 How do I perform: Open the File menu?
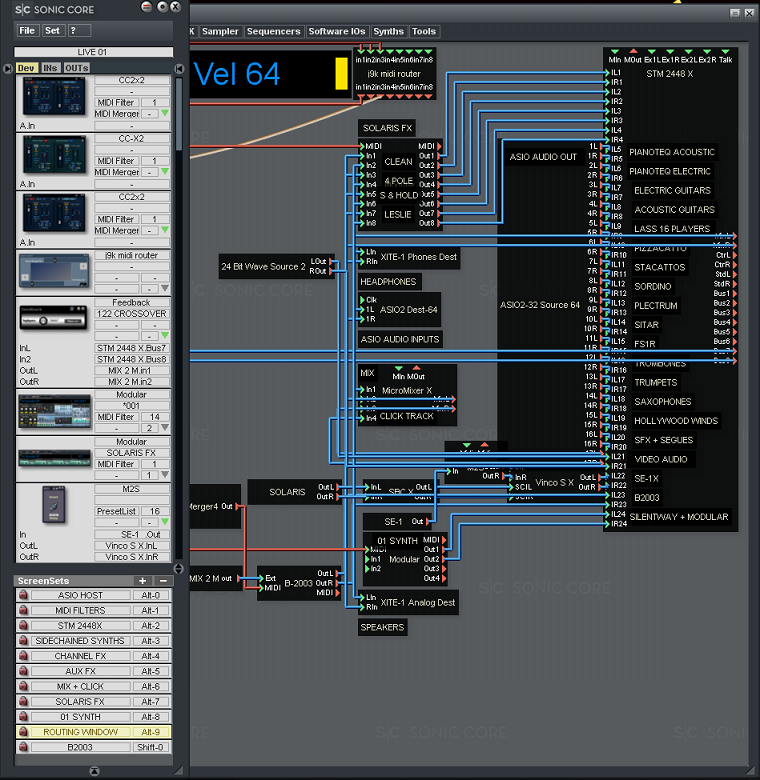(27, 31)
